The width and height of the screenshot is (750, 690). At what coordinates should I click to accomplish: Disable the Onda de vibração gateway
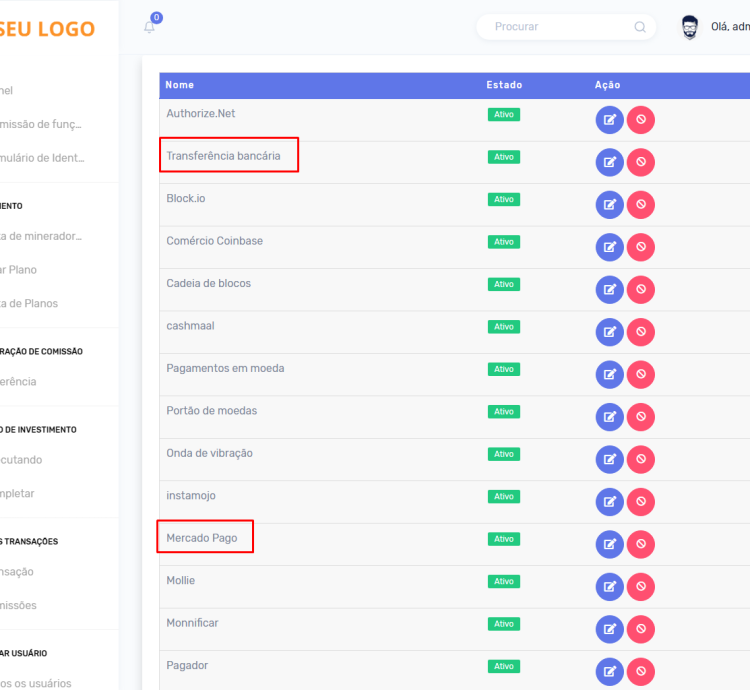(640, 459)
